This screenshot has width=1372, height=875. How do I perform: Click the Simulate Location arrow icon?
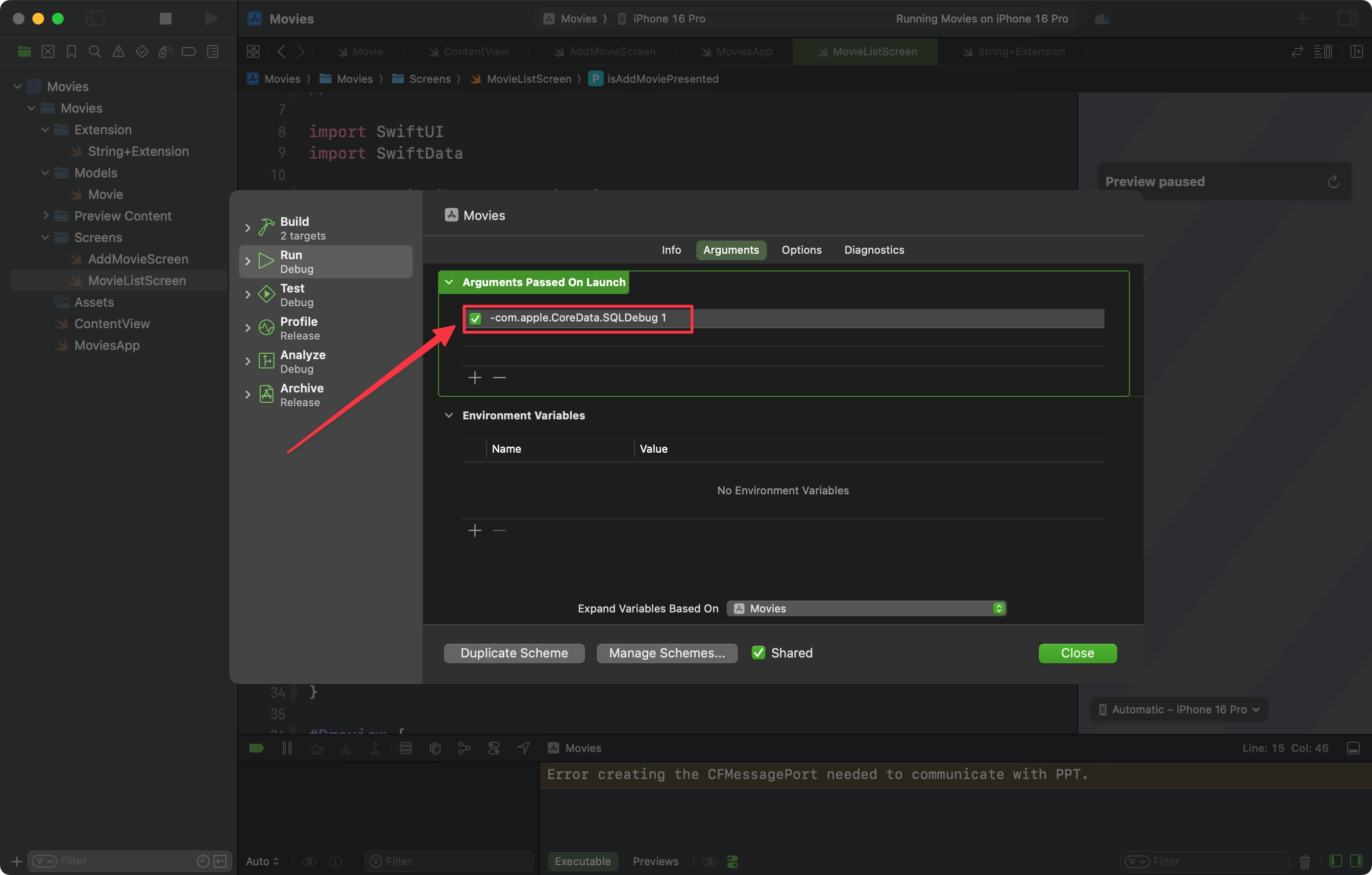tap(523, 748)
